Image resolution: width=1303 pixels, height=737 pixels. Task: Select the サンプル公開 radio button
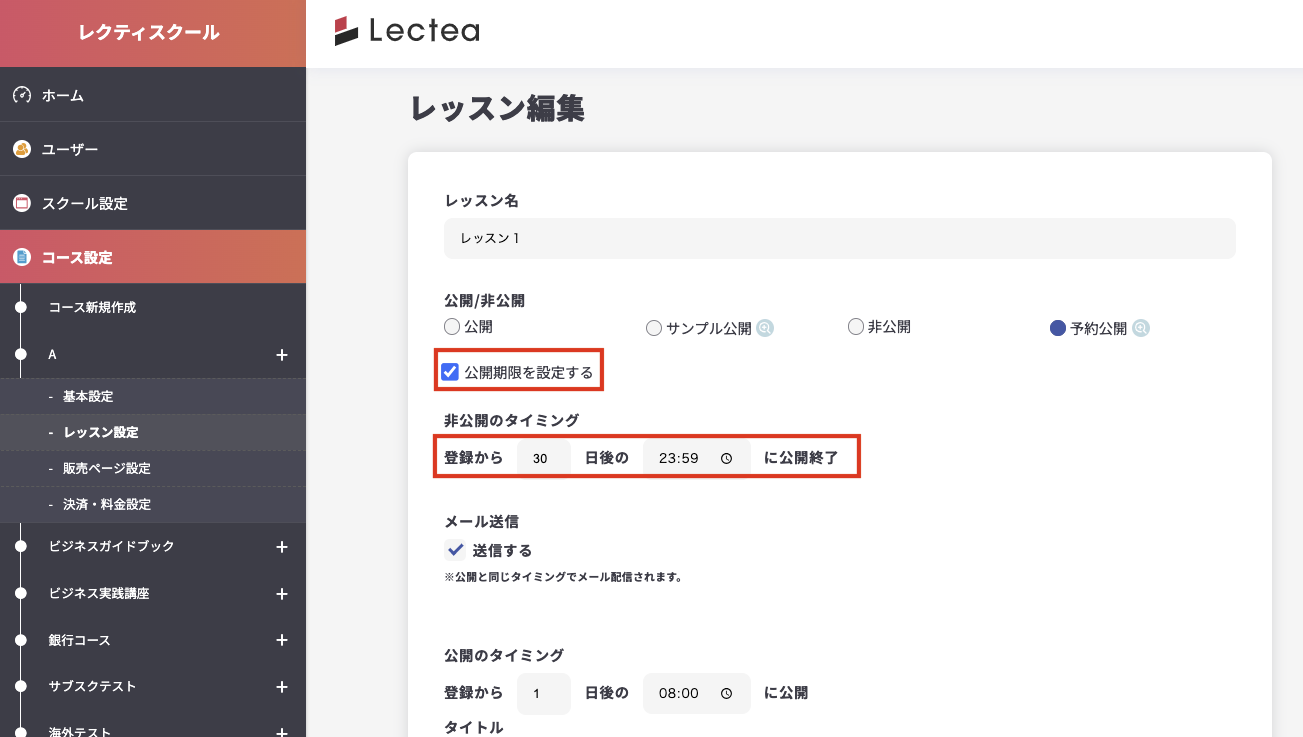[x=654, y=328]
